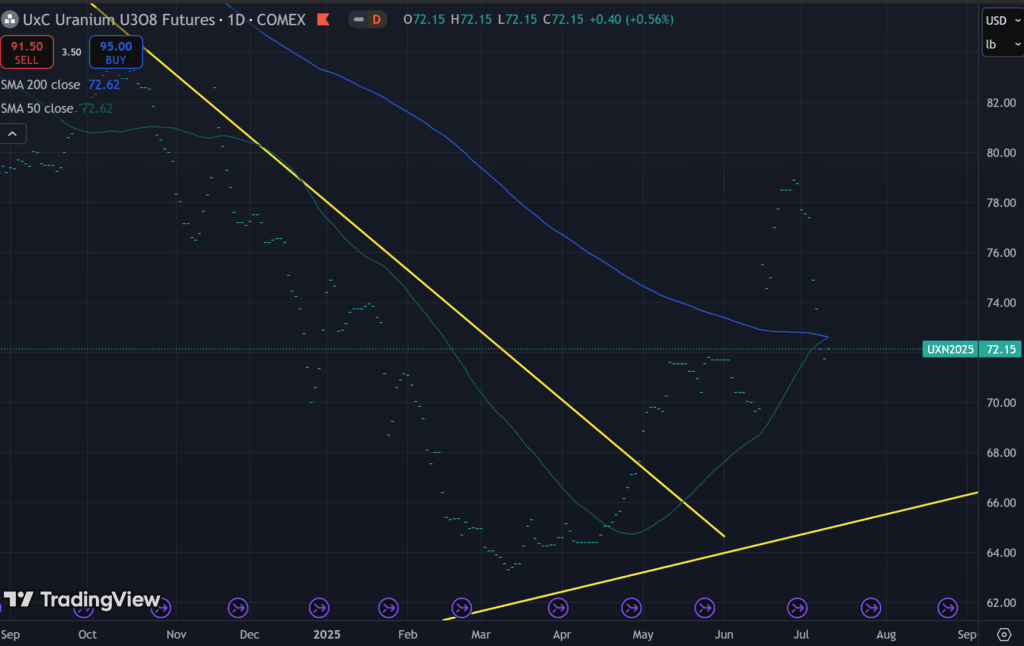Click the 70.00 price axis label

[1001, 403]
